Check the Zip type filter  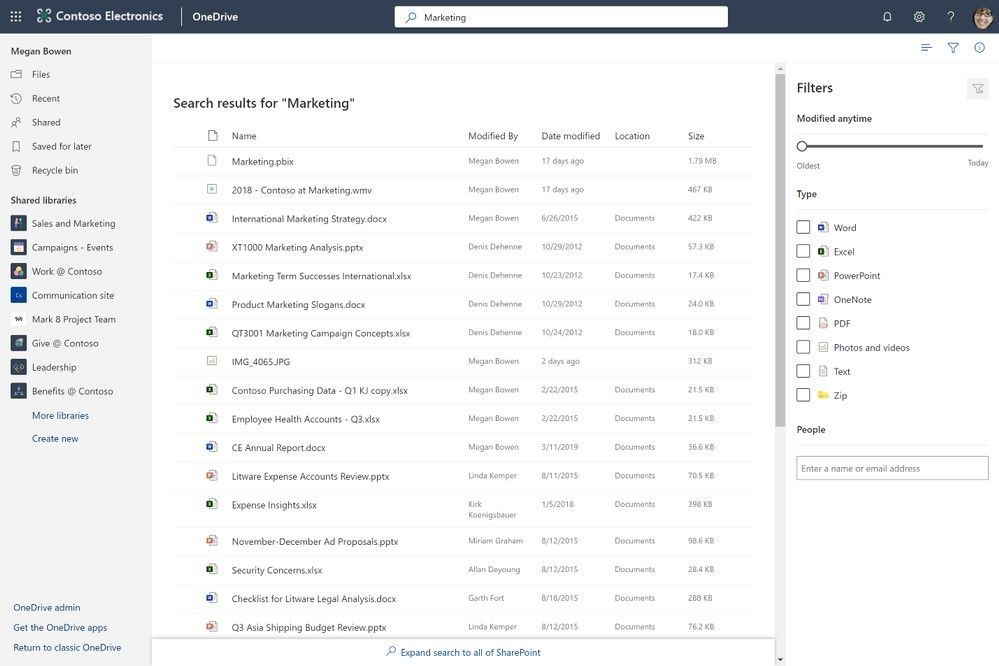click(803, 395)
